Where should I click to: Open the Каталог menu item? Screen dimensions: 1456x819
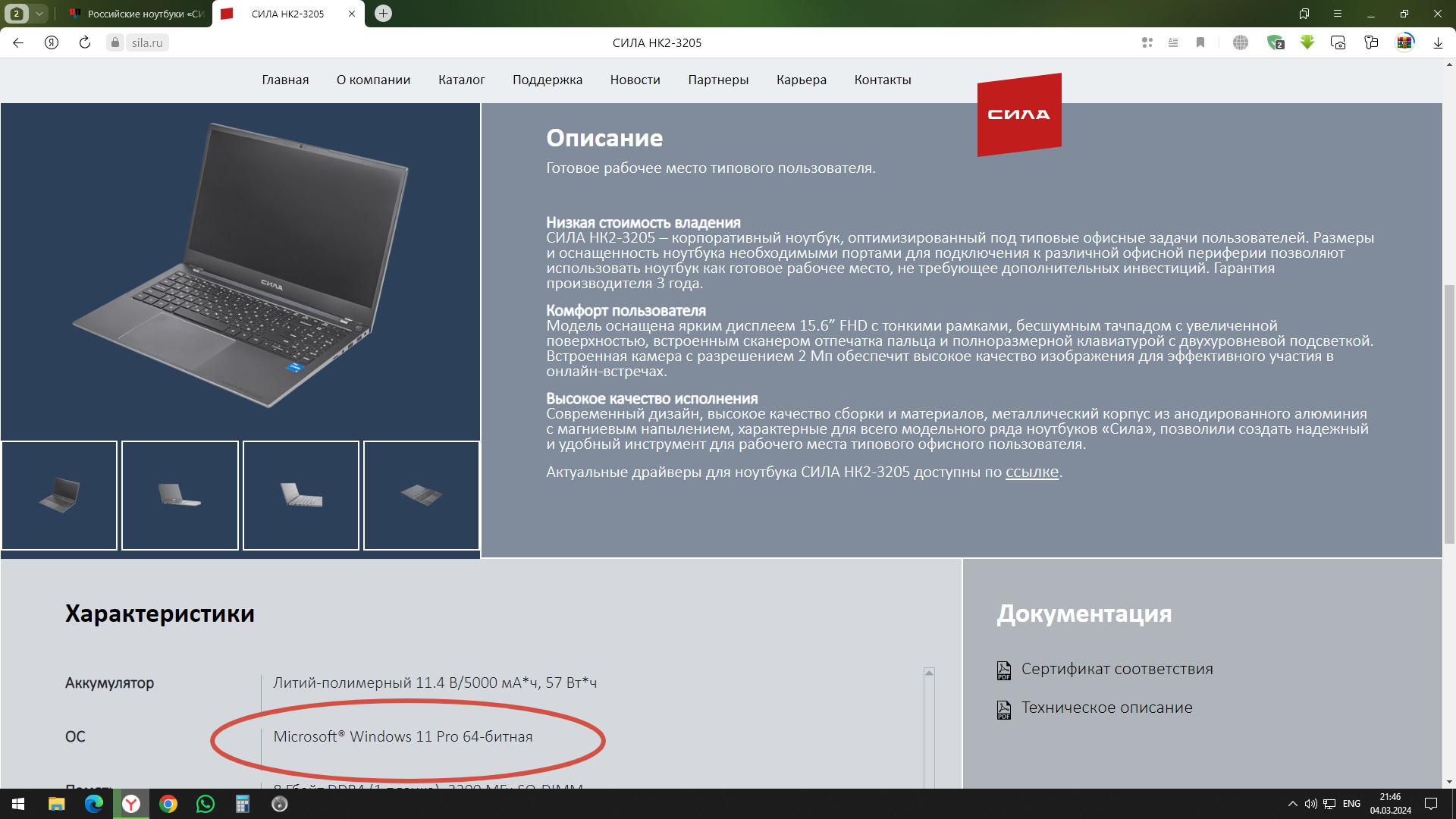click(x=461, y=80)
